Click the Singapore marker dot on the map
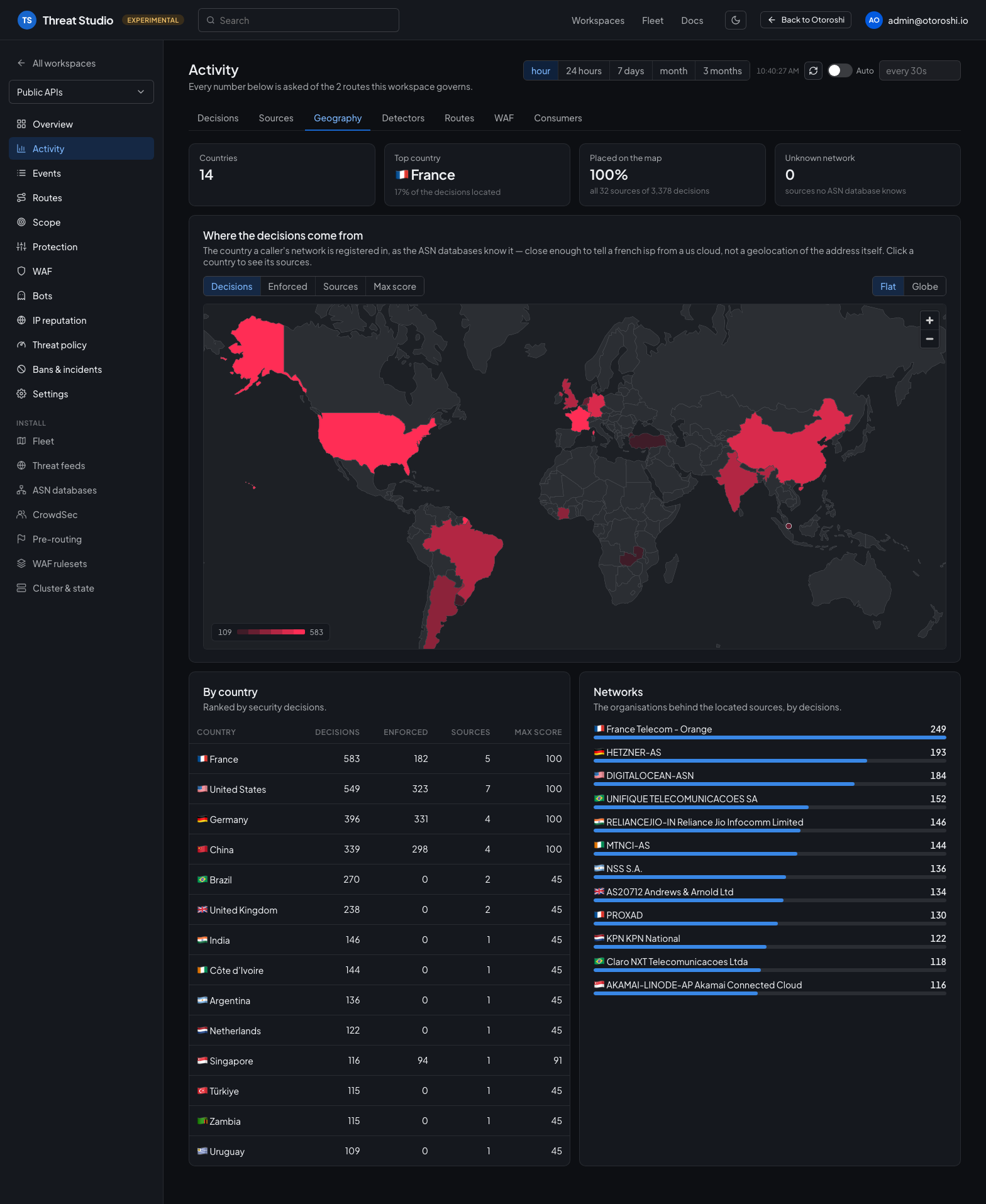Image resolution: width=986 pixels, height=1204 pixels. click(x=789, y=526)
